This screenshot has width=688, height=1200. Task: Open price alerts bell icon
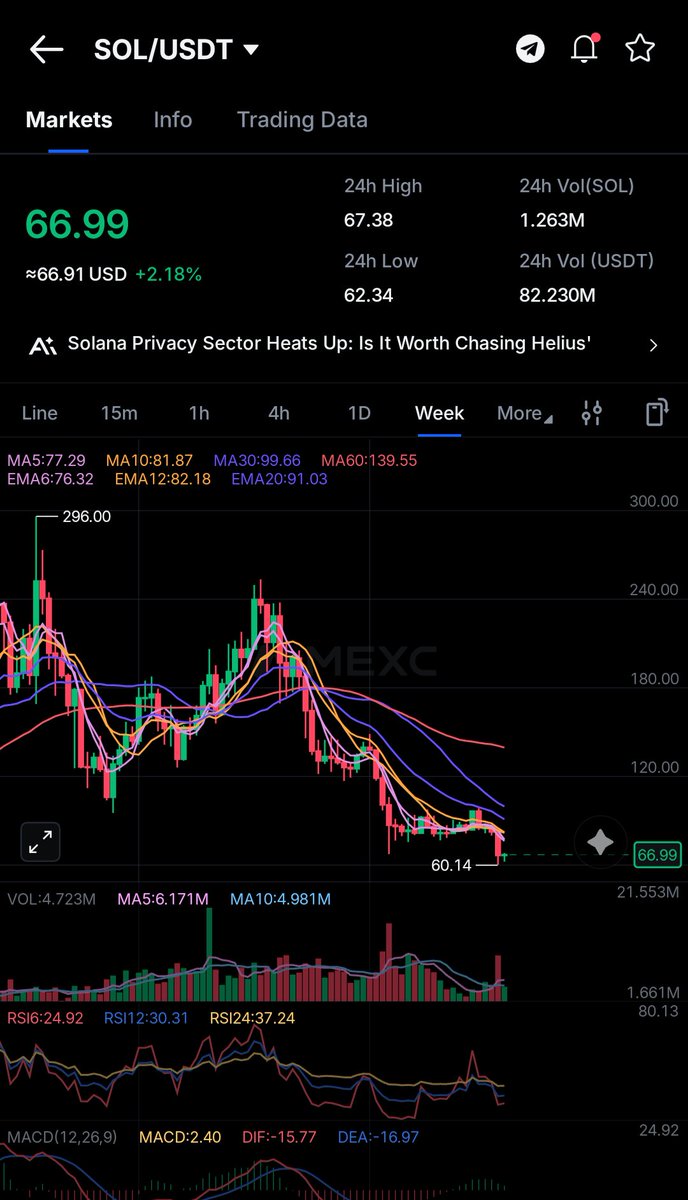pyautogui.click(x=584, y=49)
